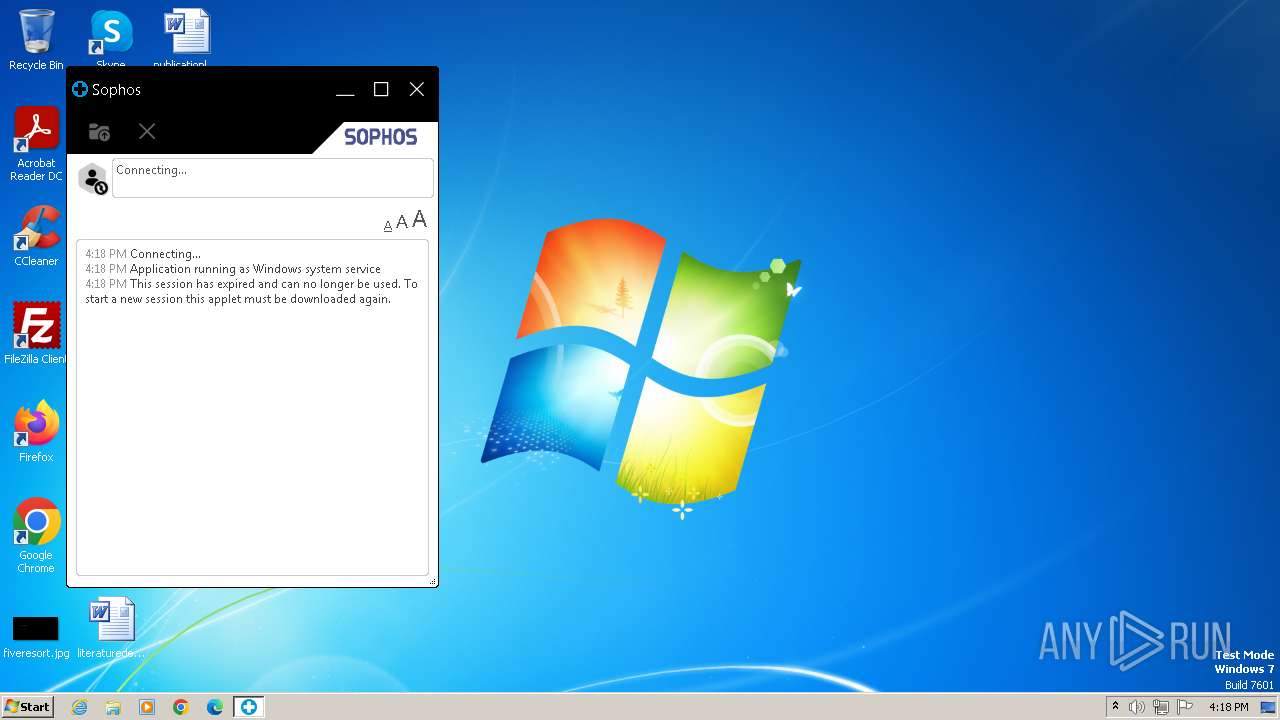Viewport: 1280px width, 720px height.
Task: Select the literaturede Word document icon
Action: 111,628
